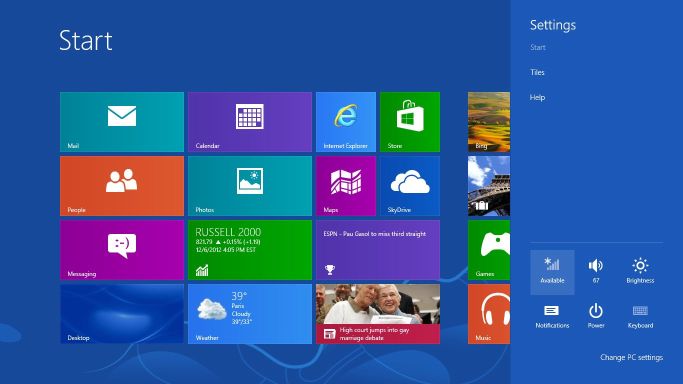
Task: Launch the Internet Explorer tile
Action: click(x=346, y=122)
